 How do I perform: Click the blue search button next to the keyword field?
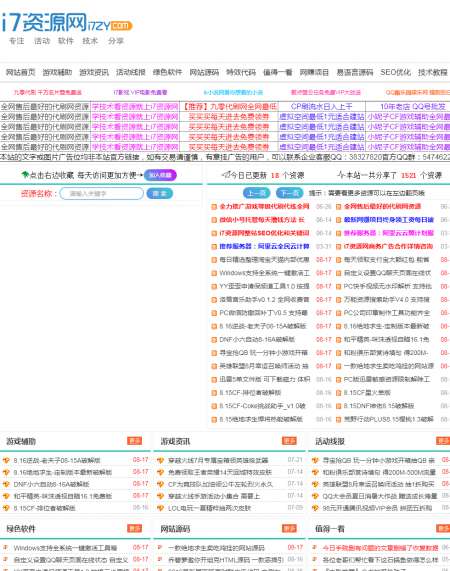pyautogui.click(x=159, y=193)
